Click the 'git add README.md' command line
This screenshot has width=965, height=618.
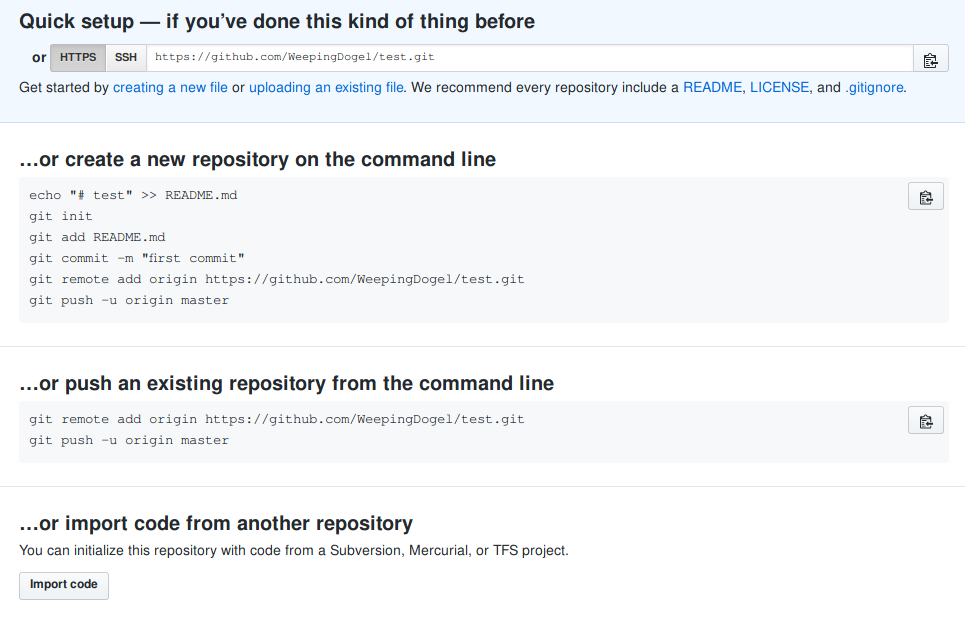tap(97, 237)
